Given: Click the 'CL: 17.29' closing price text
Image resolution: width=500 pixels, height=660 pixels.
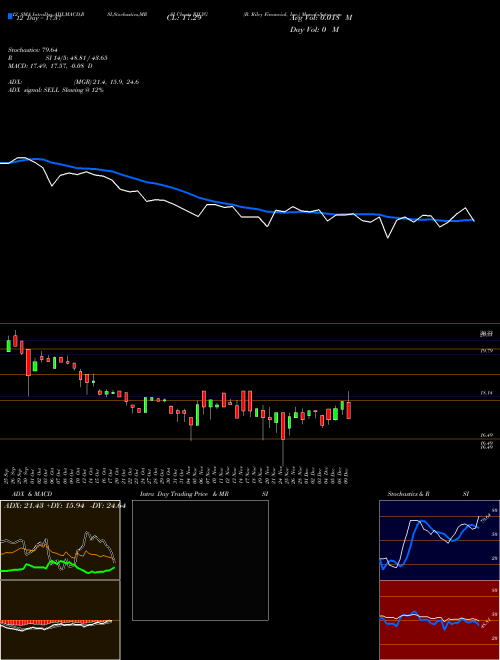Looking at the screenshot, I should [x=184, y=19].
